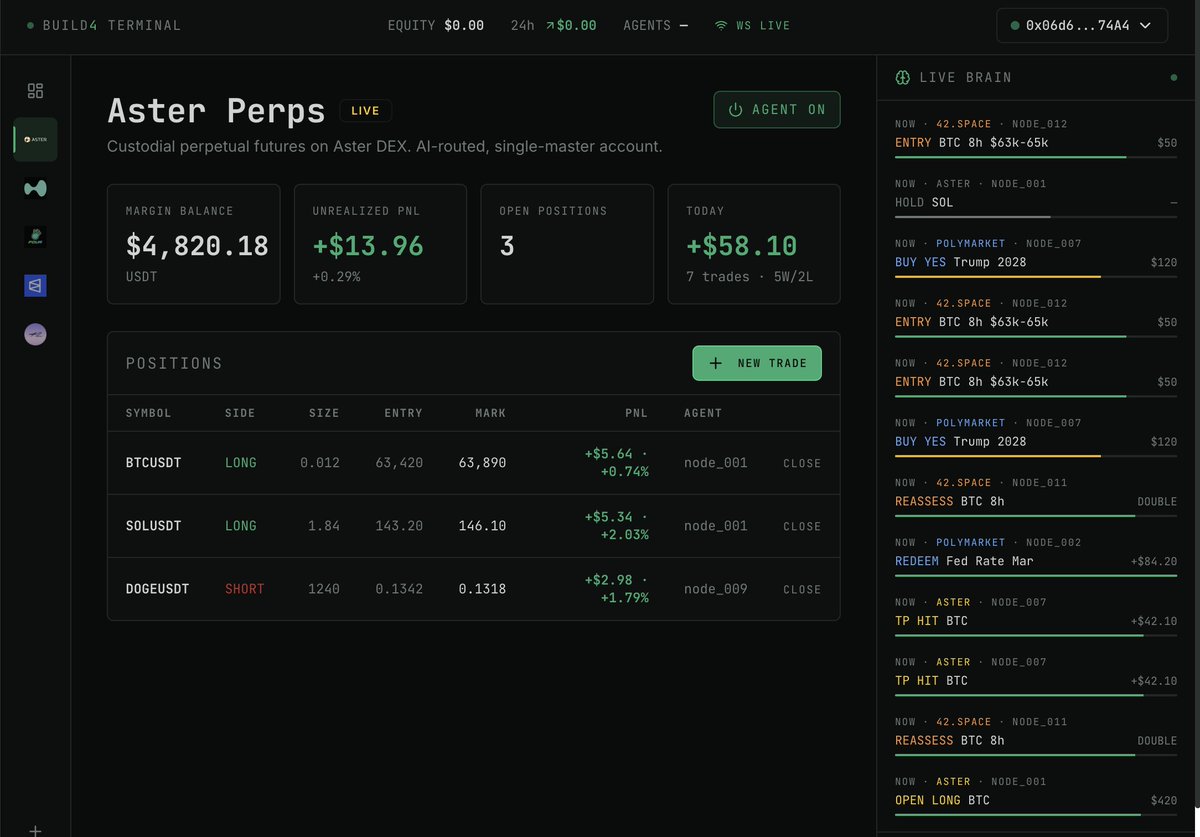Click the Live Brain brain icon
Image resolution: width=1200 pixels, height=837 pixels.
(902, 77)
